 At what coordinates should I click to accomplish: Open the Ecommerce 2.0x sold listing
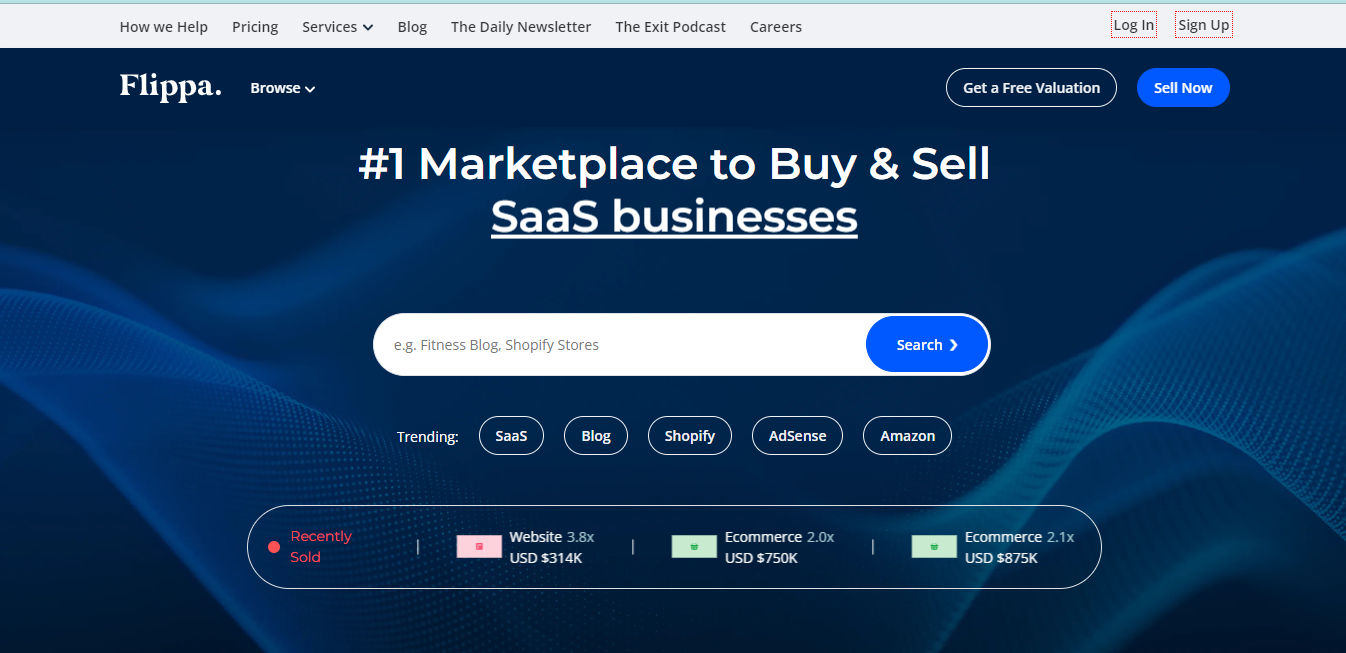(x=753, y=547)
